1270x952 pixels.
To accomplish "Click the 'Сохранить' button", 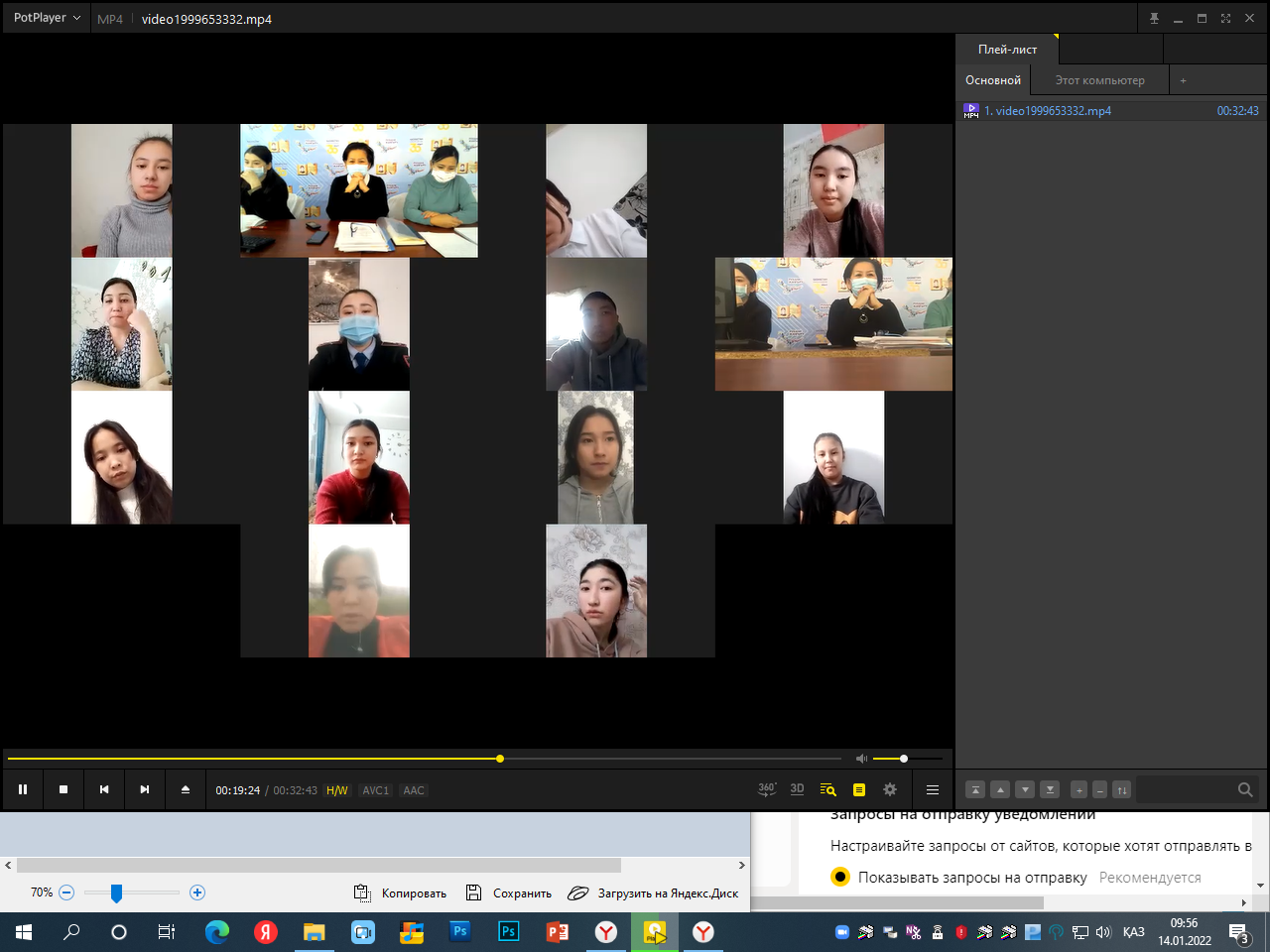I will [x=509, y=892].
